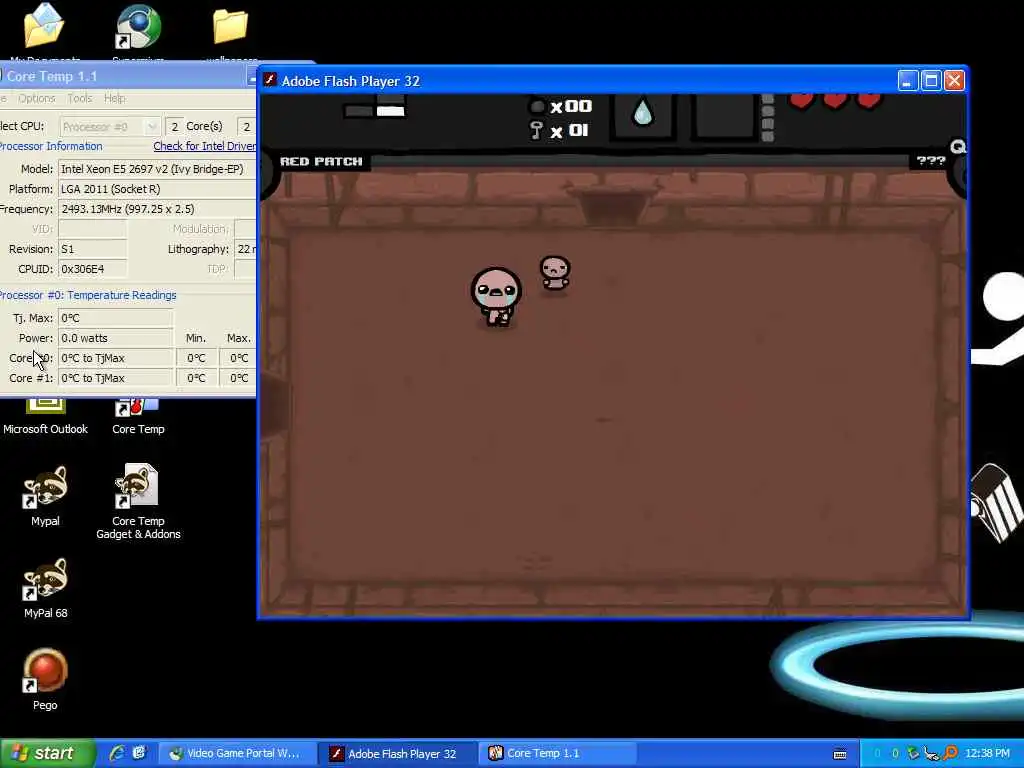Image resolution: width=1024 pixels, height=768 pixels.
Task: Minimize the Adobe Flash Player window
Action: pos(907,80)
